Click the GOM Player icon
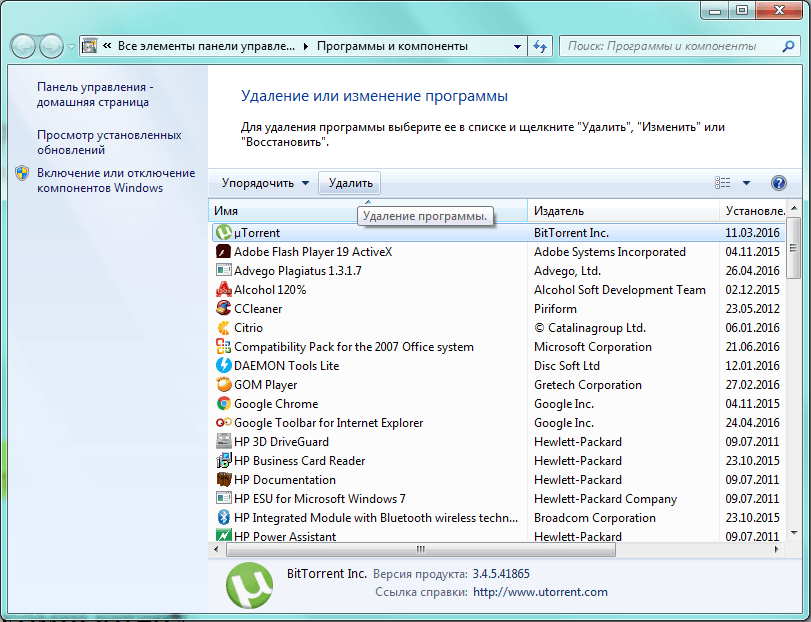The height and width of the screenshot is (622, 811). point(223,385)
